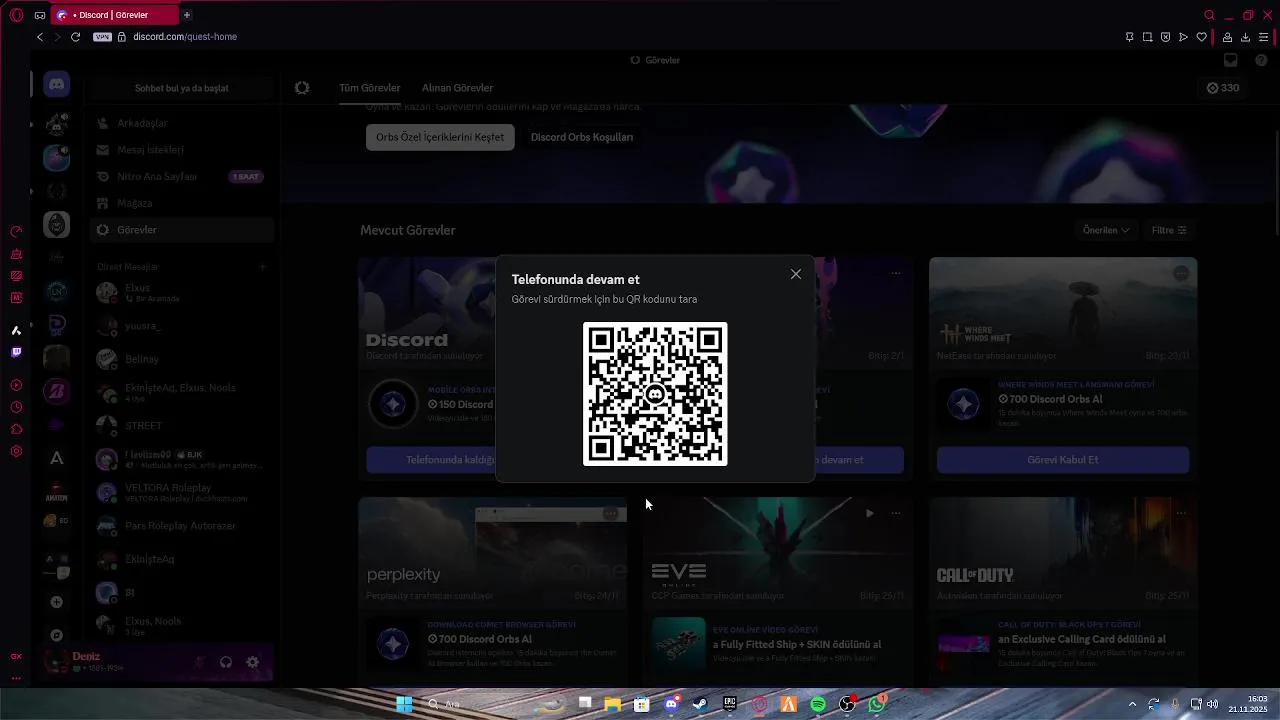Open the user settings gear icon
The width and height of the screenshot is (1280, 720).
(x=253, y=662)
